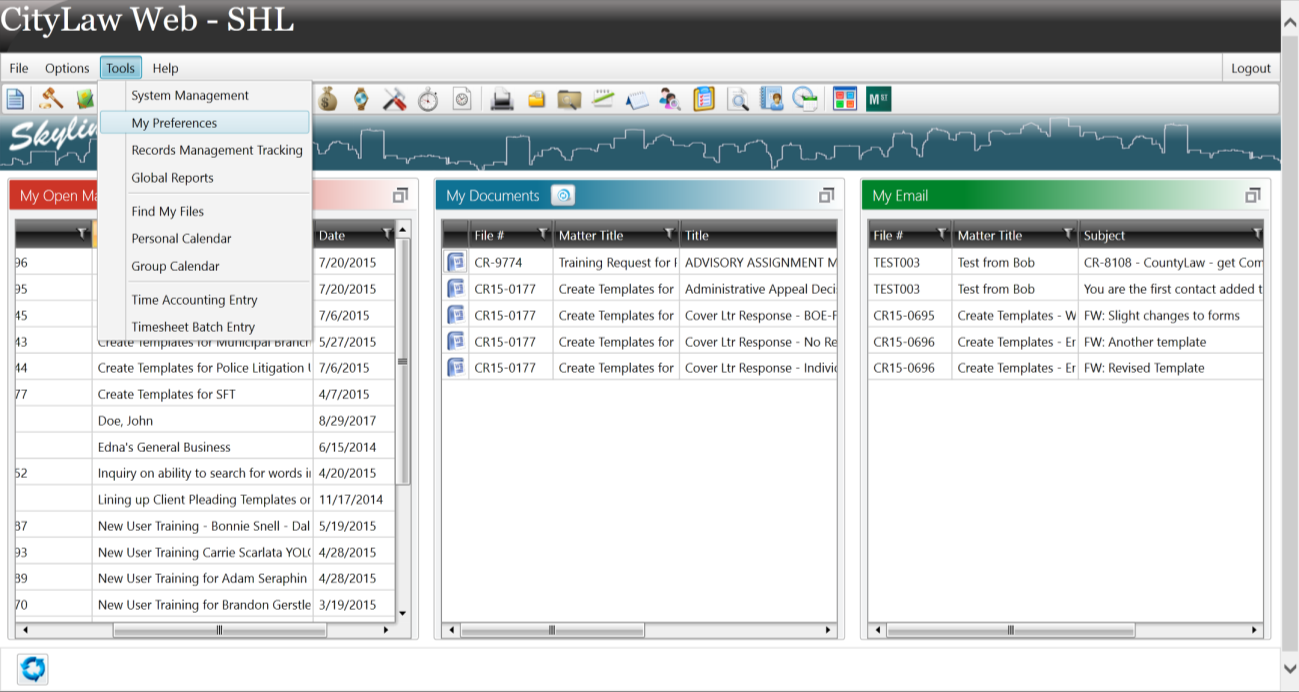The image size is (1299, 692).
Task: Select the gavel matters icon in toolbar
Action: 48,98
